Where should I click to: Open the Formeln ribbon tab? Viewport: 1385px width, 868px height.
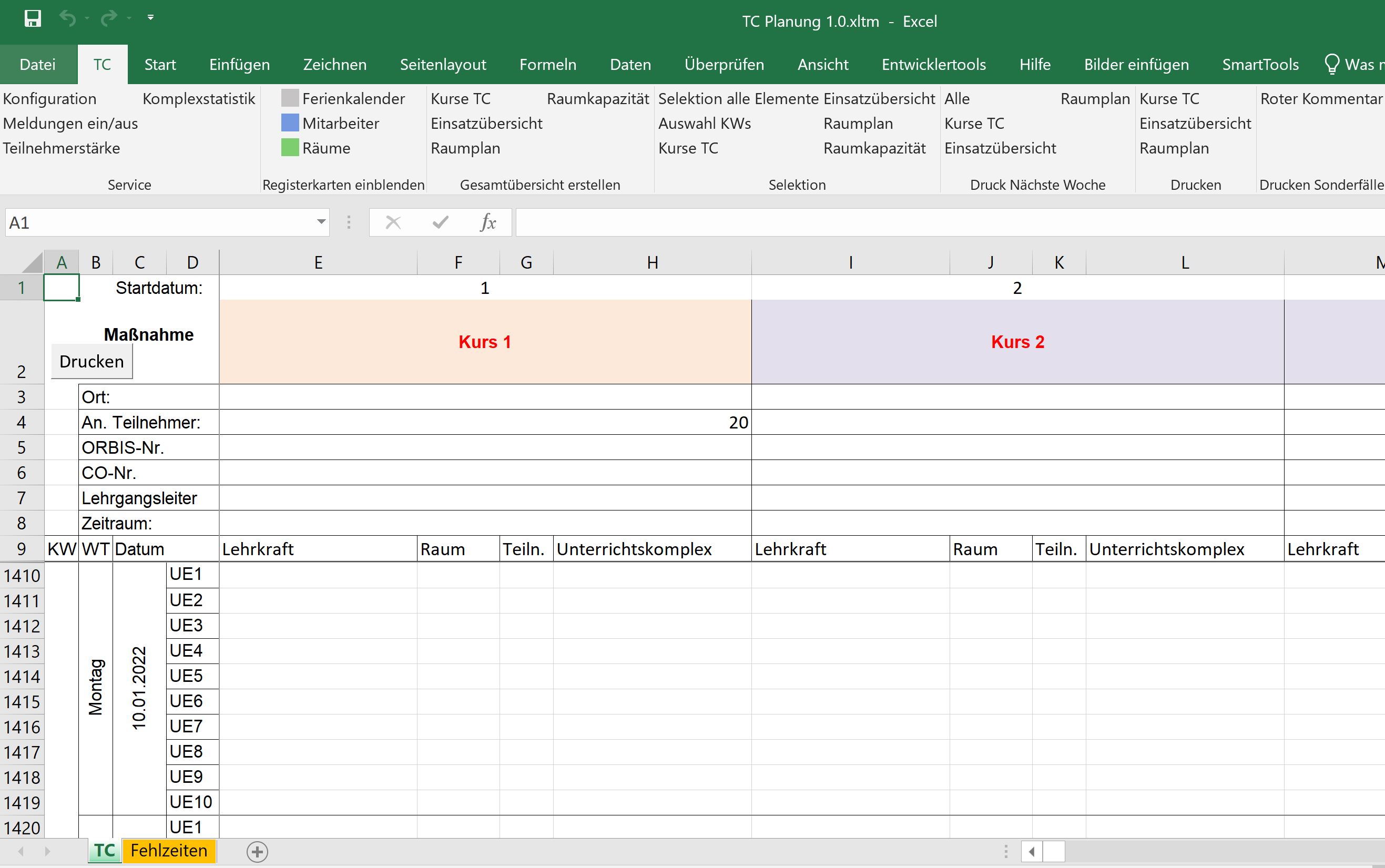(x=547, y=64)
